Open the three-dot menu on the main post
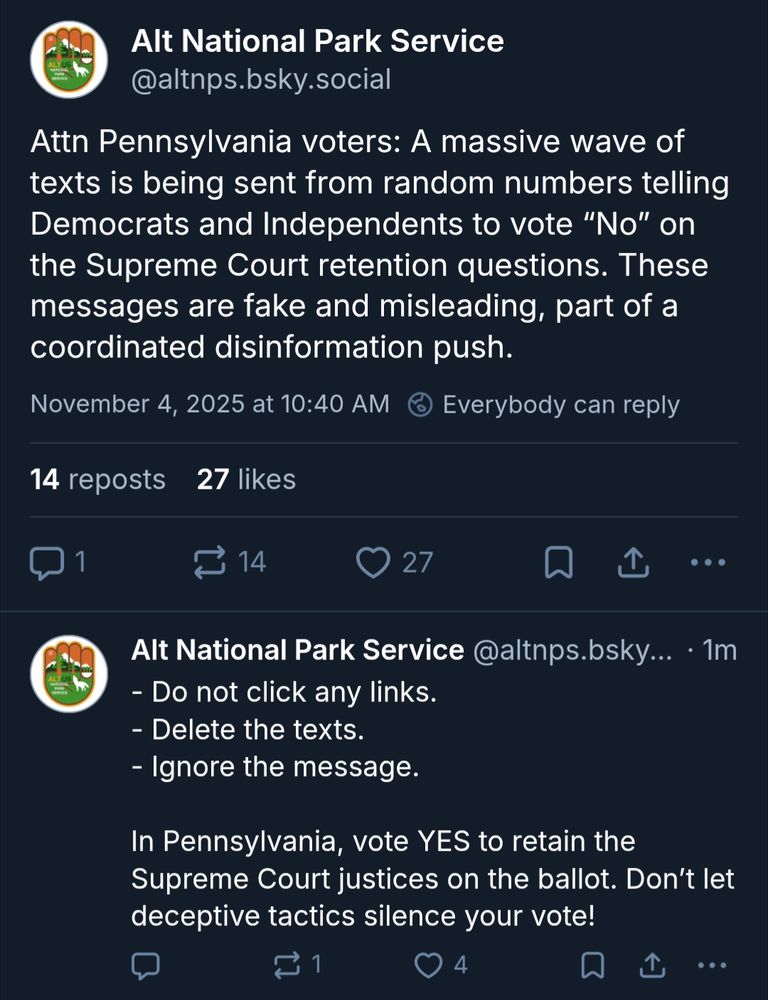This screenshot has height=1000, width=768. pyautogui.click(x=708, y=562)
